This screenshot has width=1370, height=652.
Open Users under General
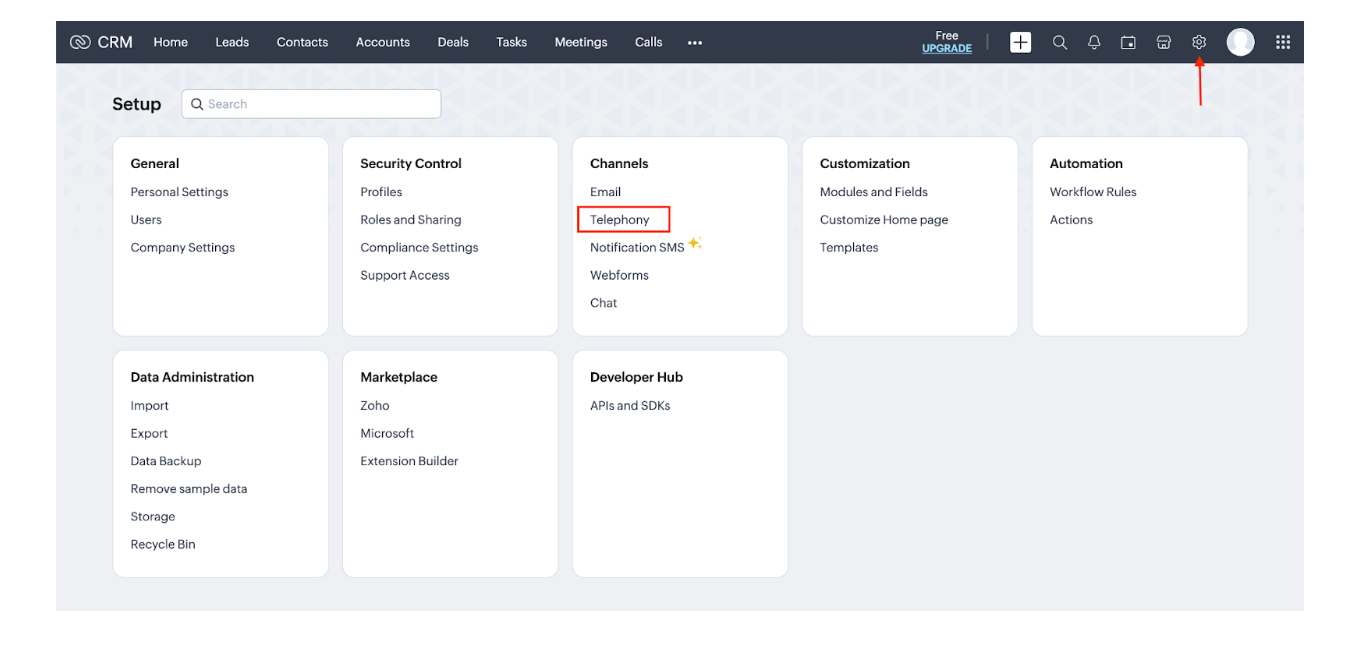click(x=146, y=220)
